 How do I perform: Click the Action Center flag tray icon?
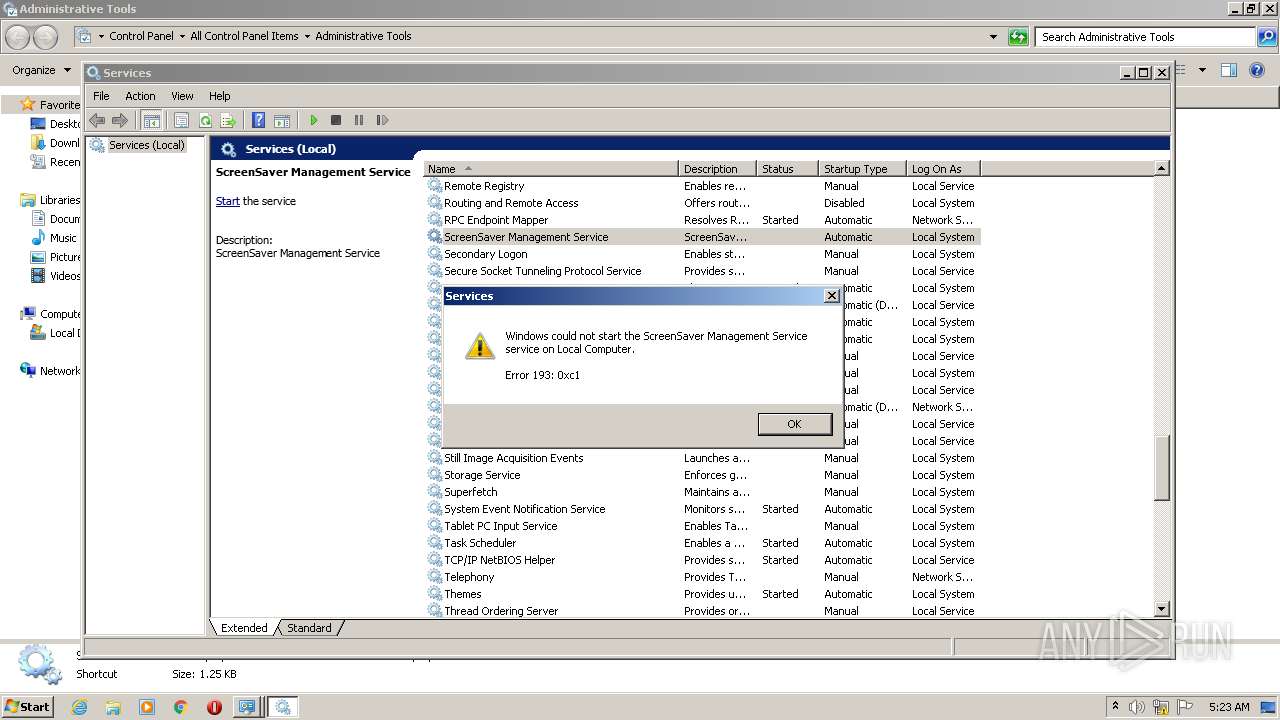(x=1185, y=707)
